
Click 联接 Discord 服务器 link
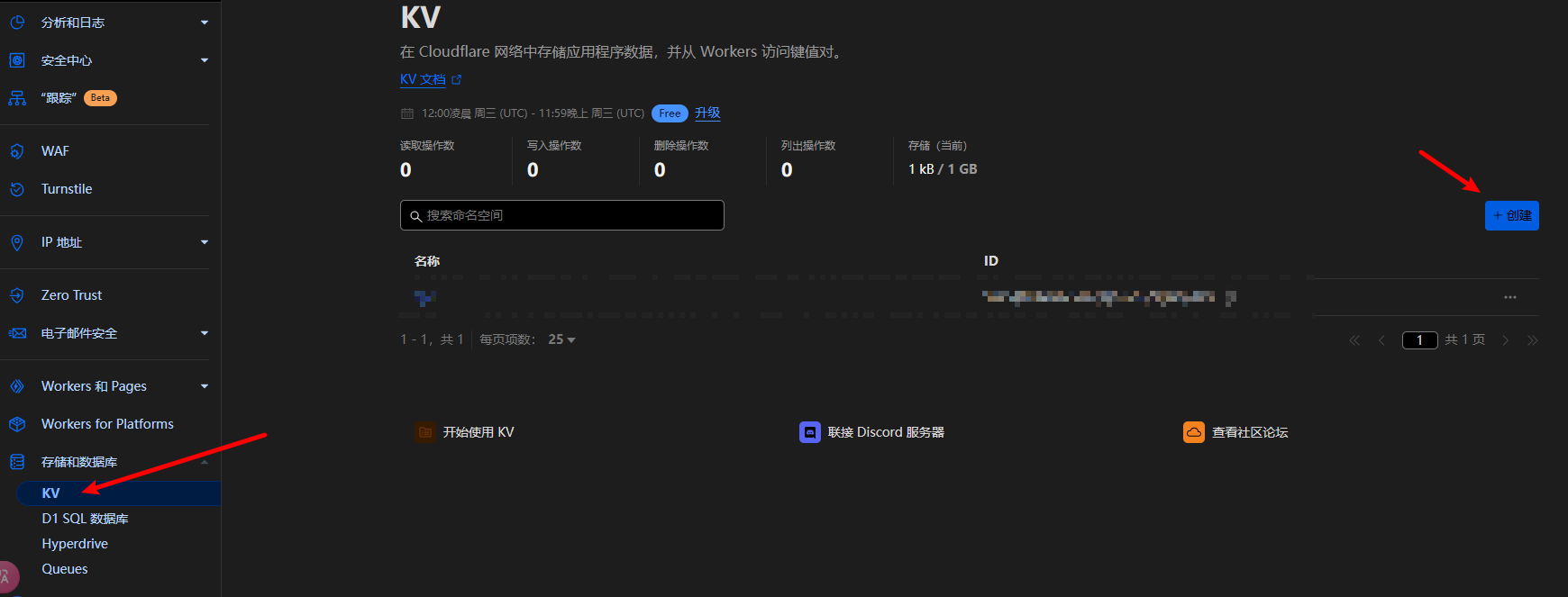click(x=886, y=432)
